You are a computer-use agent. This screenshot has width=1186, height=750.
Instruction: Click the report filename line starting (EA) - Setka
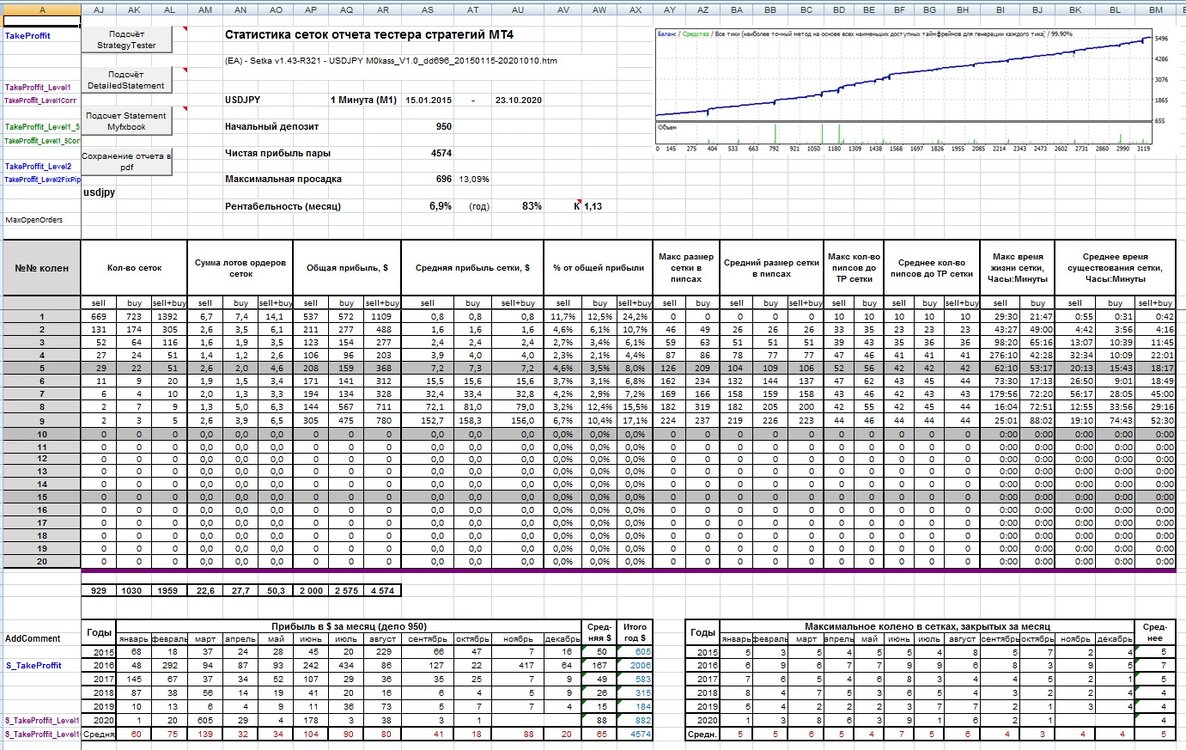391,60
